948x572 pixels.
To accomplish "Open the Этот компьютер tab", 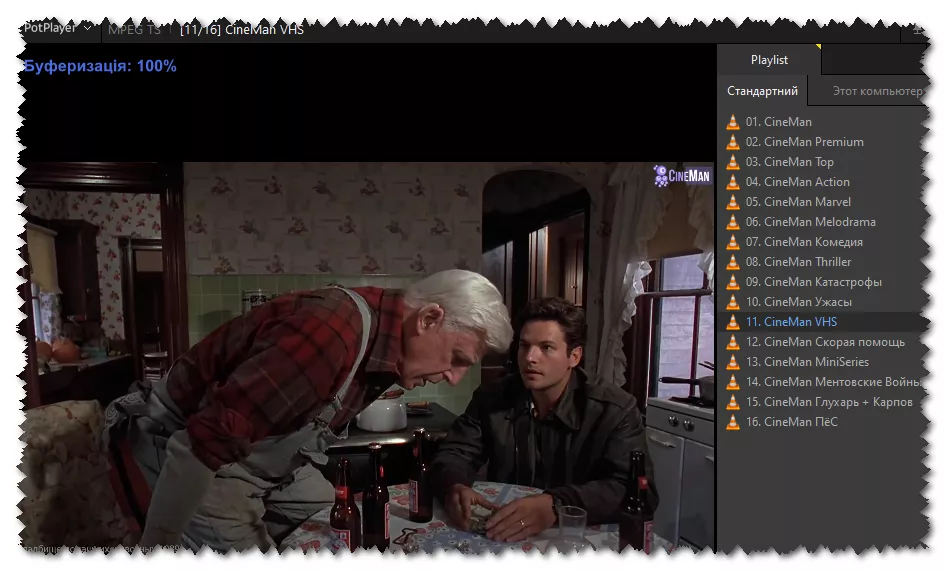I will pyautogui.click(x=875, y=91).
